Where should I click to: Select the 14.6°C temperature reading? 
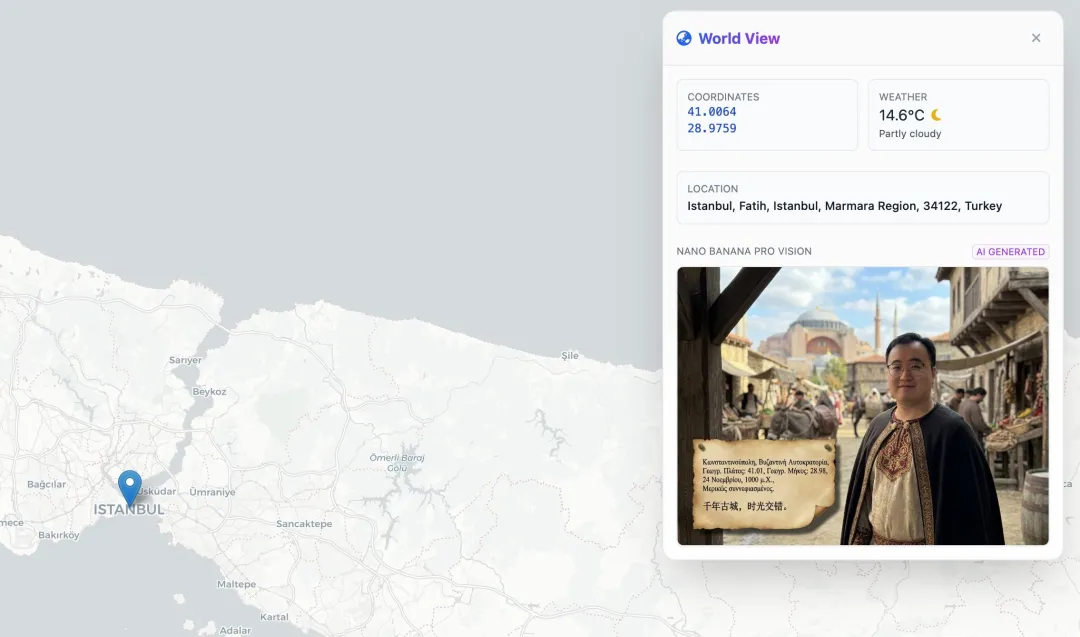(x=901, y=115)
